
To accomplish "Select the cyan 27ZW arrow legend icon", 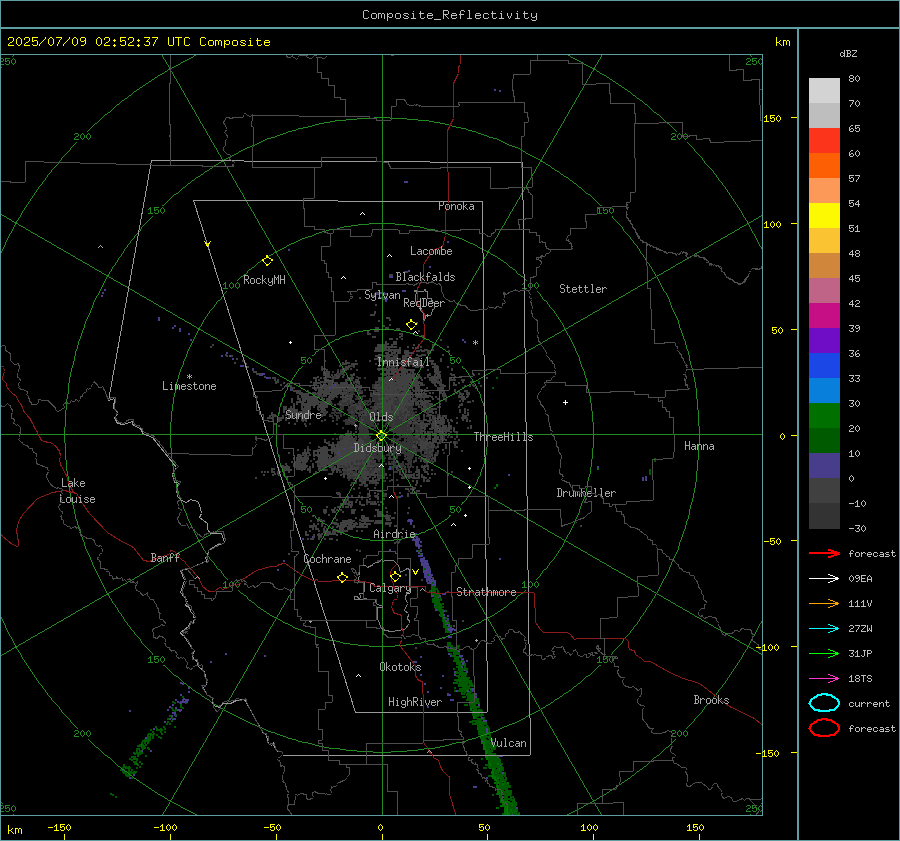I will [x=824, y=629].
